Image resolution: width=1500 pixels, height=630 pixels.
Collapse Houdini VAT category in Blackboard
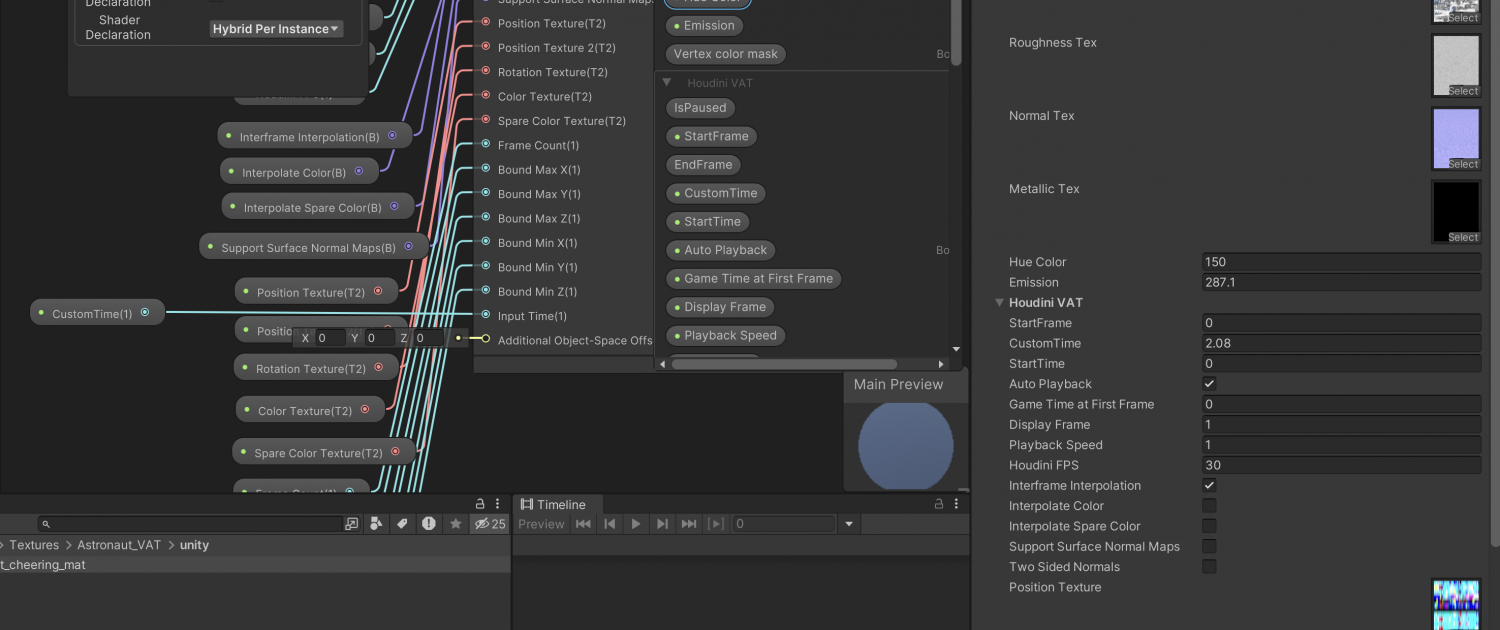pyautogui.click(x=667, y=83)
